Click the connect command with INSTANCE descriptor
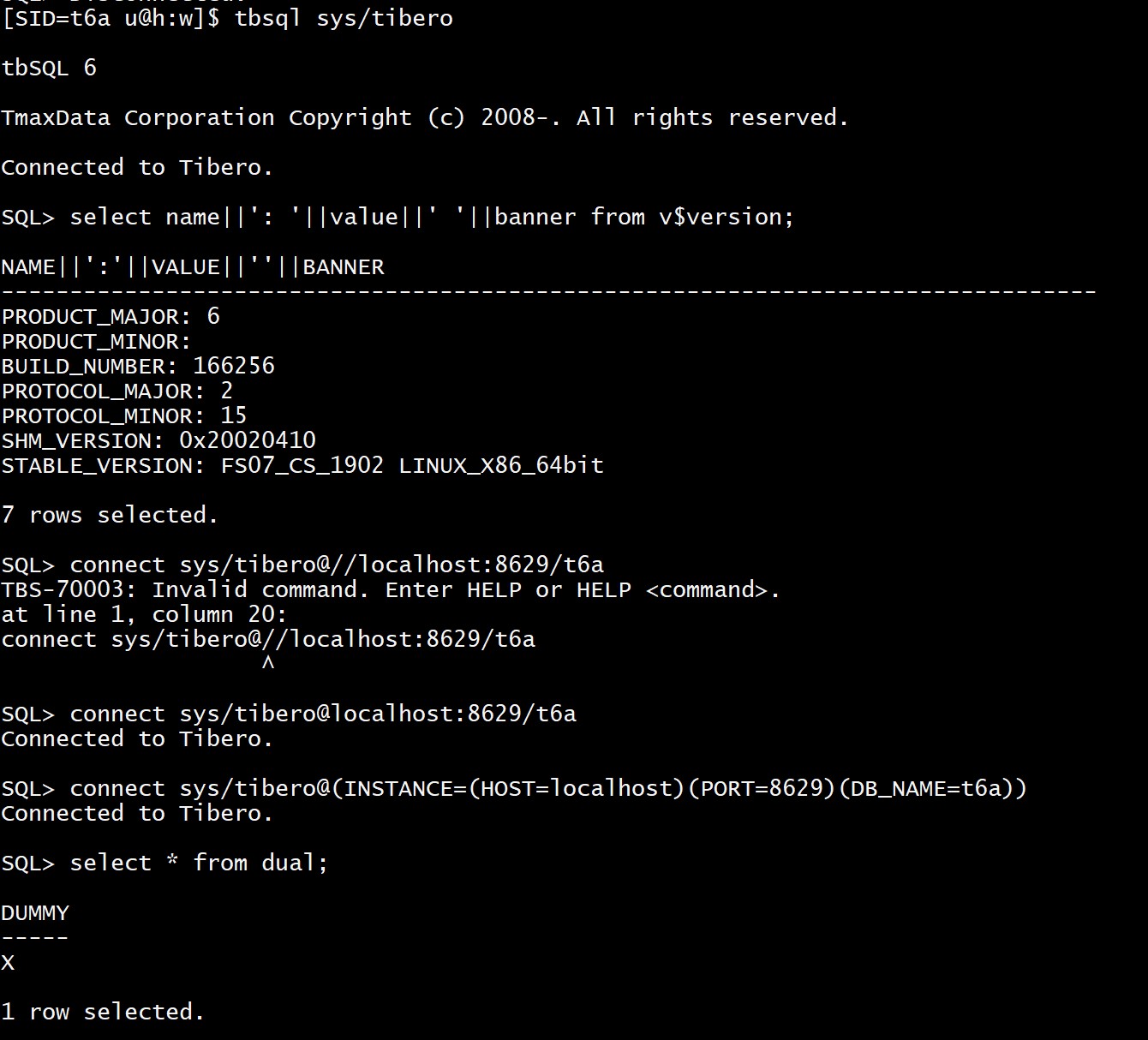Image resolution: width=1148 pixels, height=1040 pixels. point(548,788)
